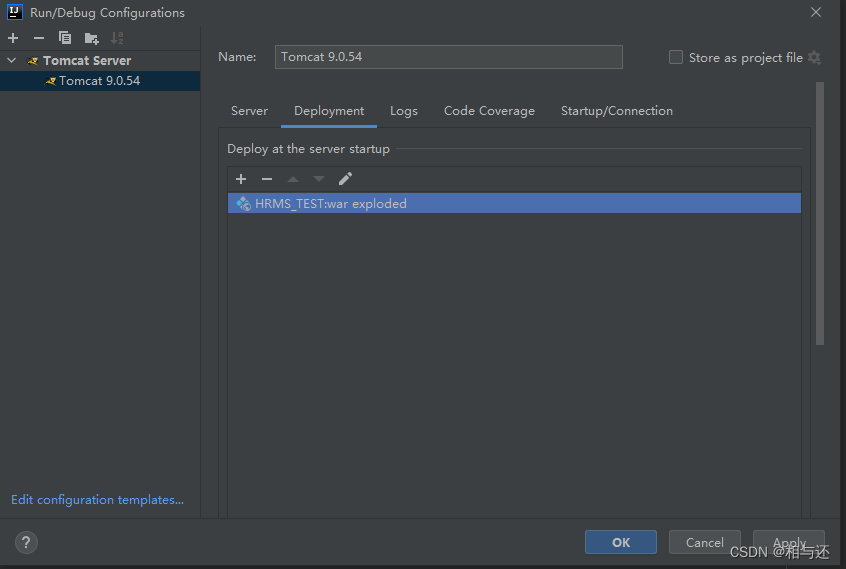Sort configurations alphabetically icon
Image resolution: width=846 pixels, height=569 pixels.
(x=117, y=38)
